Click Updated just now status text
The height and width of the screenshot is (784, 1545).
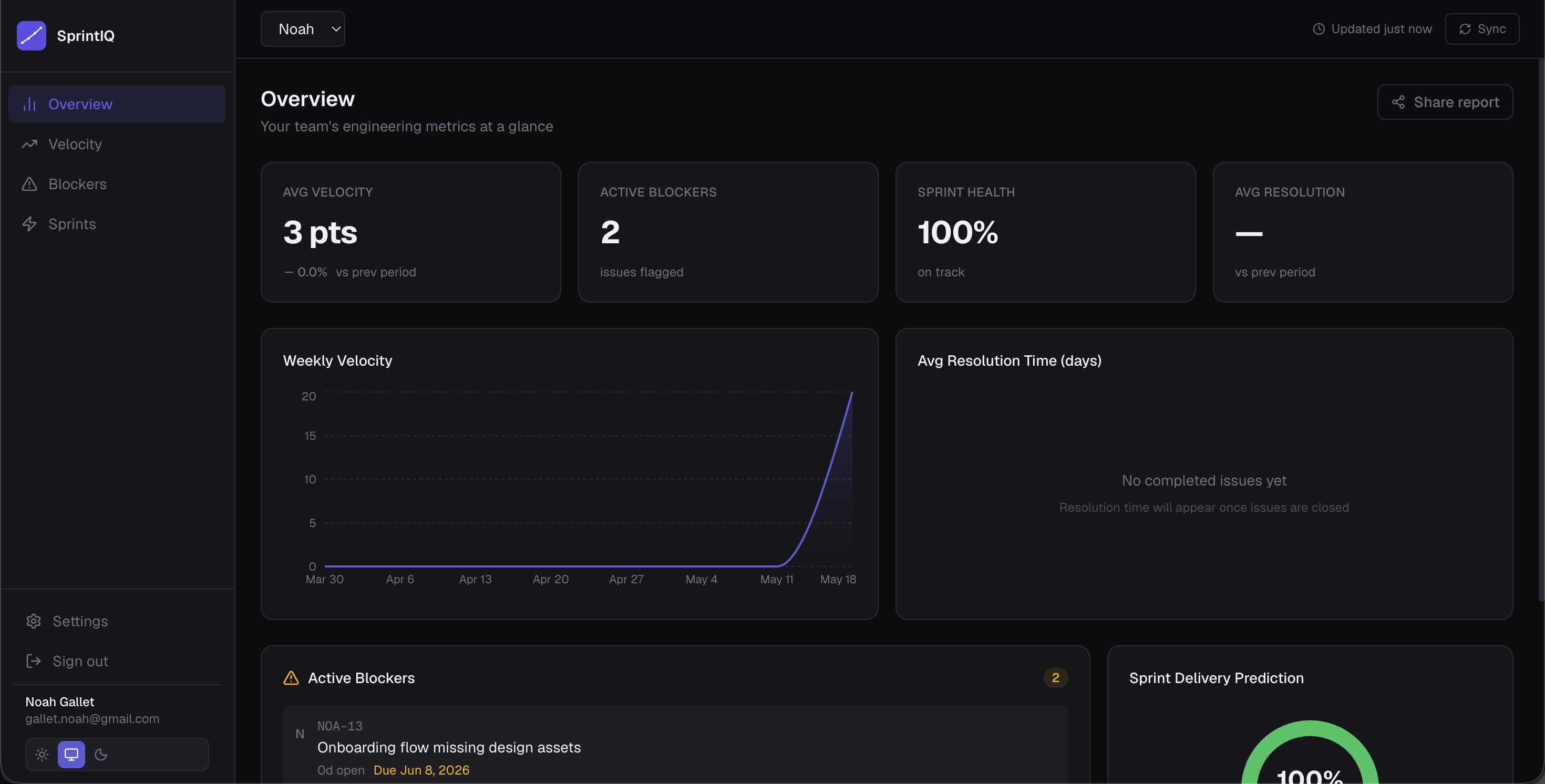pos(1381,29)
